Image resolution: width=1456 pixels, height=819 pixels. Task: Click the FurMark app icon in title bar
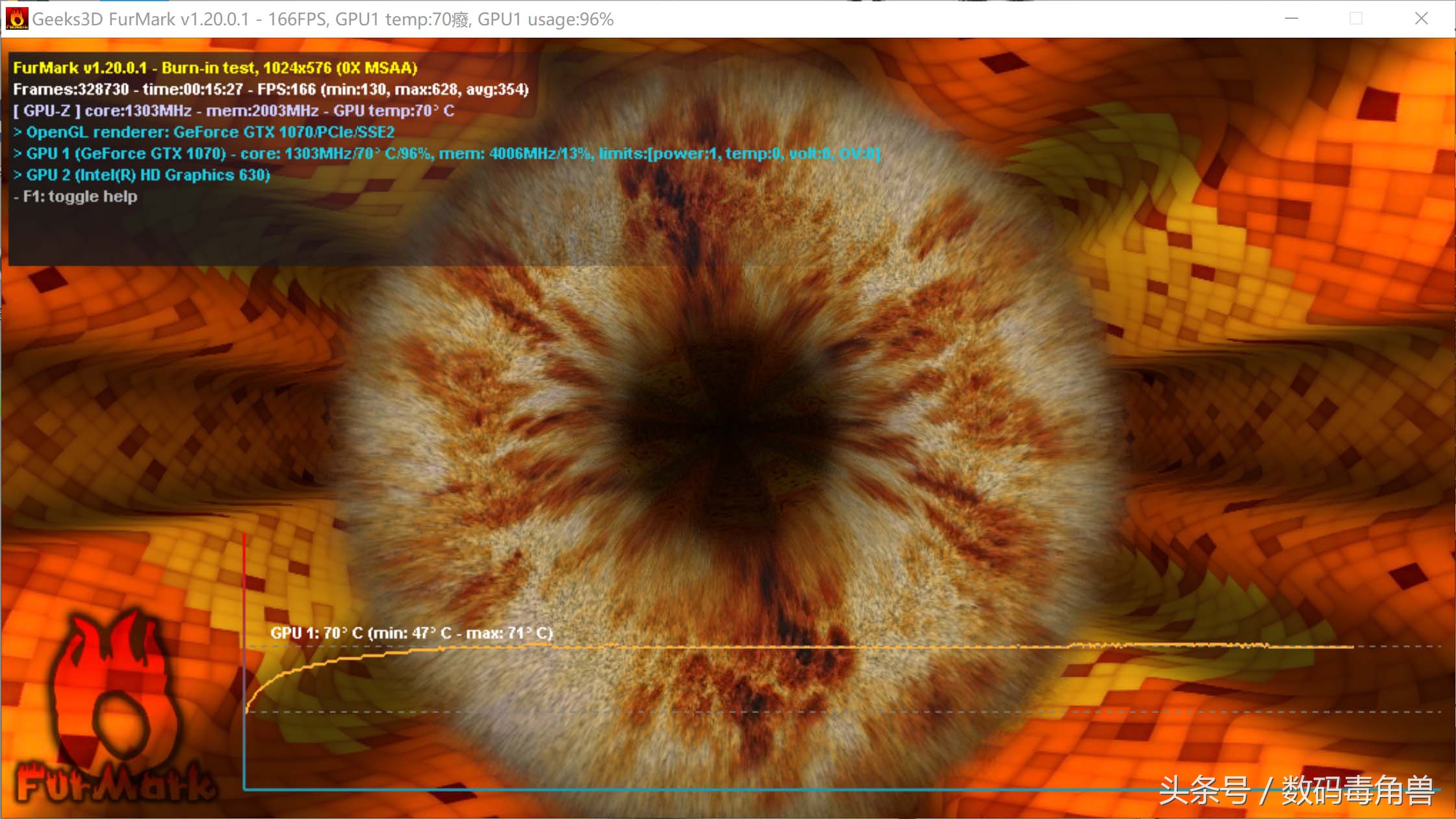16,19
